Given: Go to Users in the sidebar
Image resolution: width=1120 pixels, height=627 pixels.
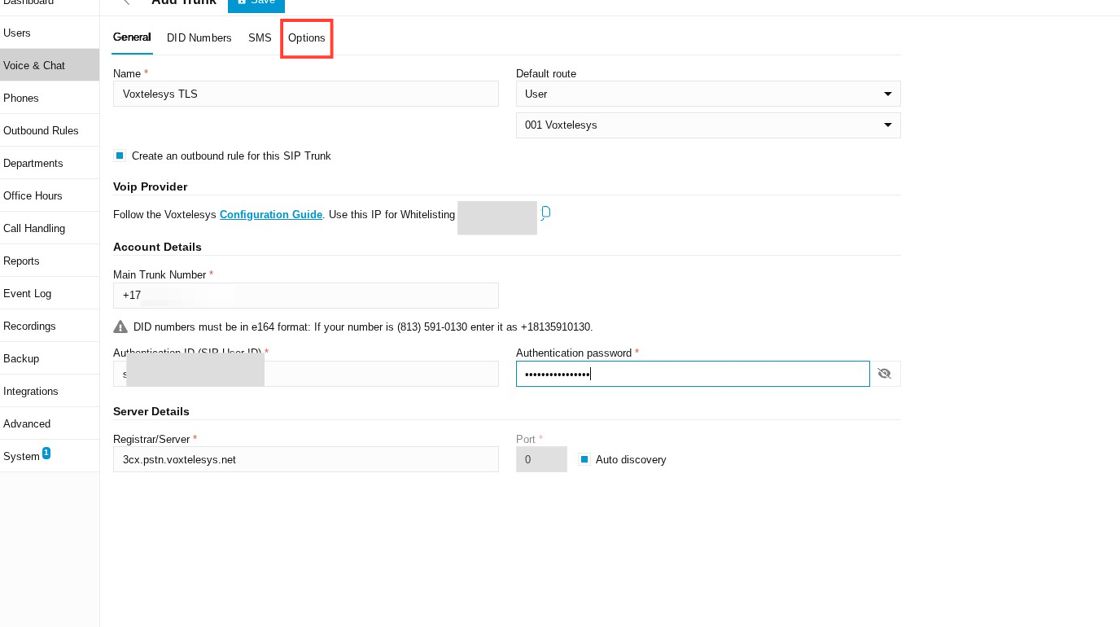Looking at the screenshot, I should [x=49, y=33].
